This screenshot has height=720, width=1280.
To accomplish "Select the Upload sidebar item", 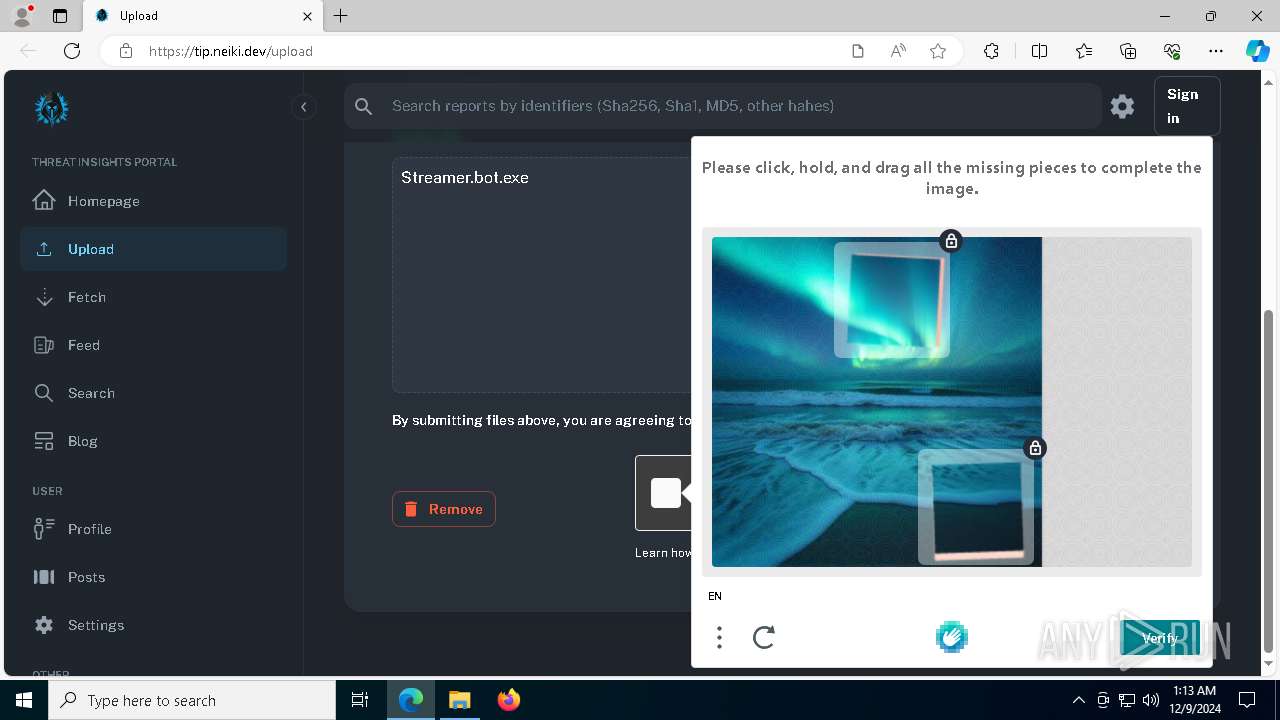I will pyautogui.click(x=153, y=249).
